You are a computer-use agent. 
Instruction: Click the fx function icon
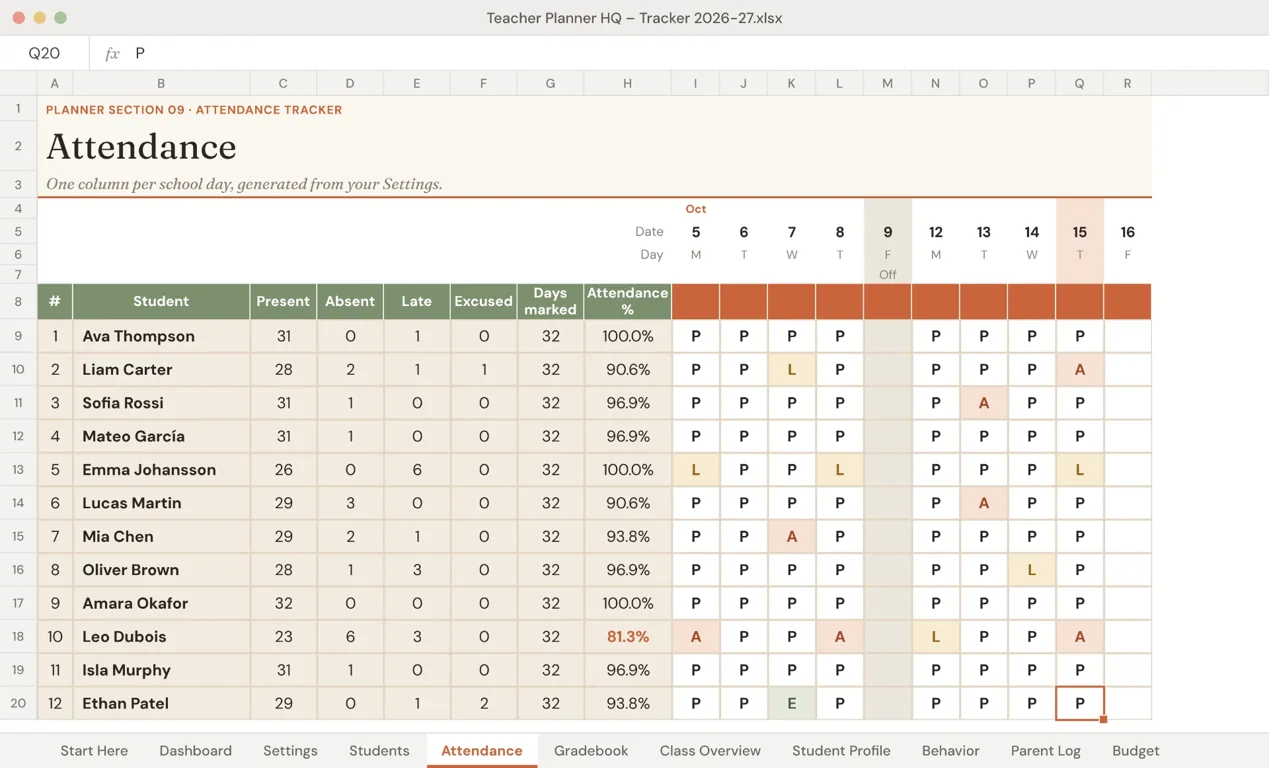(112, 53)
